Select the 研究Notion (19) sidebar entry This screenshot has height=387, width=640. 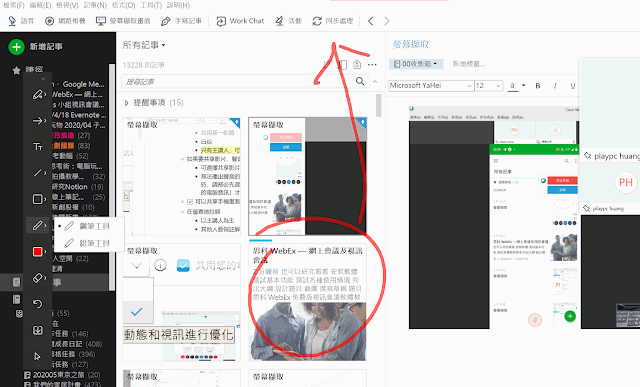(78, 187)
